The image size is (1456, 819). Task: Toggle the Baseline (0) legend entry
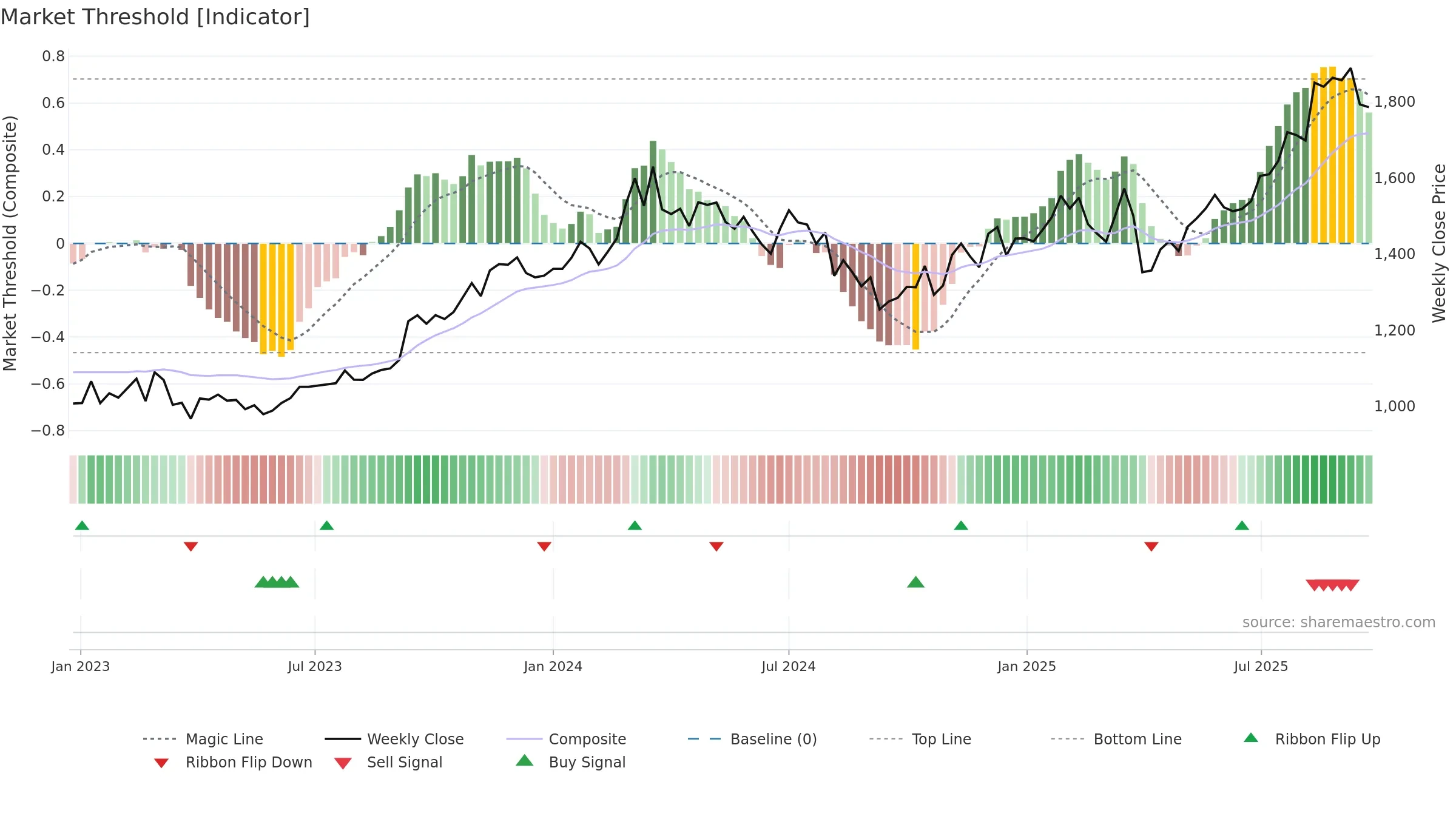click(752, 739)
